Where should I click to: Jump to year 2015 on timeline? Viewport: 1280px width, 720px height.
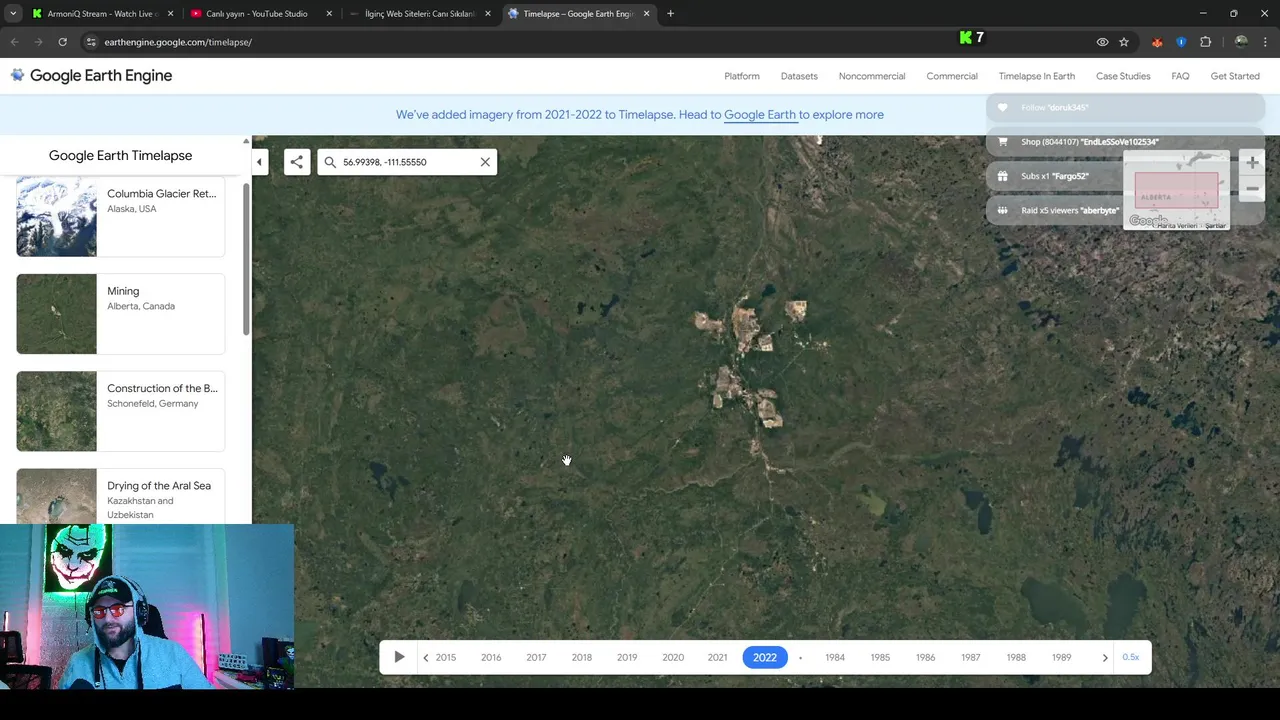pos(446,657)
